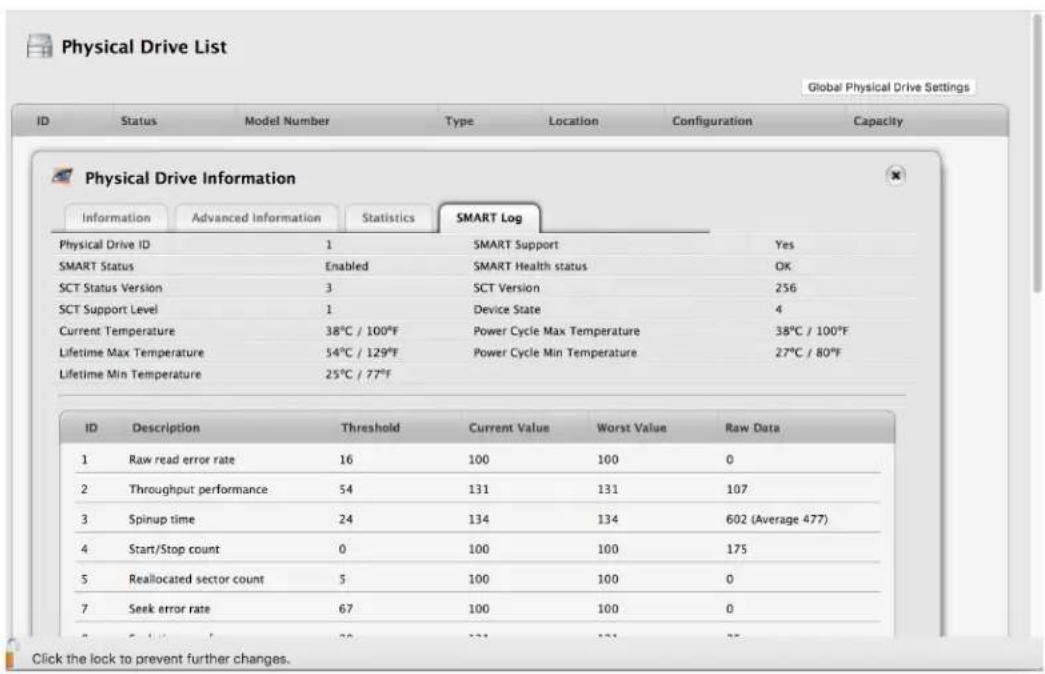
Task: Click the SCT Version value 256
Action: tap(786, 288)
